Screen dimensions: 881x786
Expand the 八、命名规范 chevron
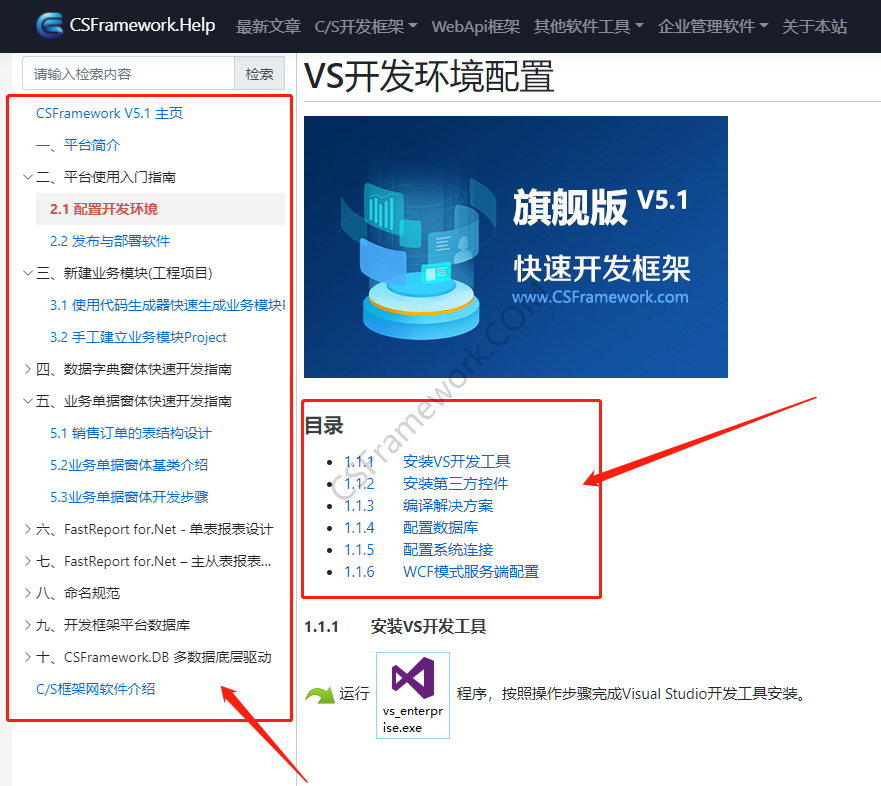(28, 593)
